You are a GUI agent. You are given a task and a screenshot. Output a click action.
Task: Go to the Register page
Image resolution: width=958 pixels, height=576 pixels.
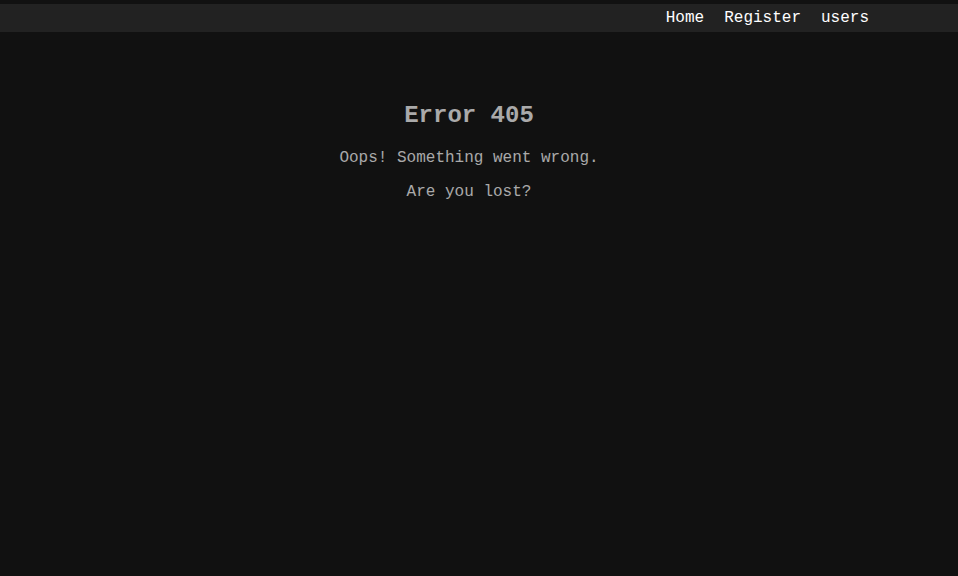pos(762,17)
